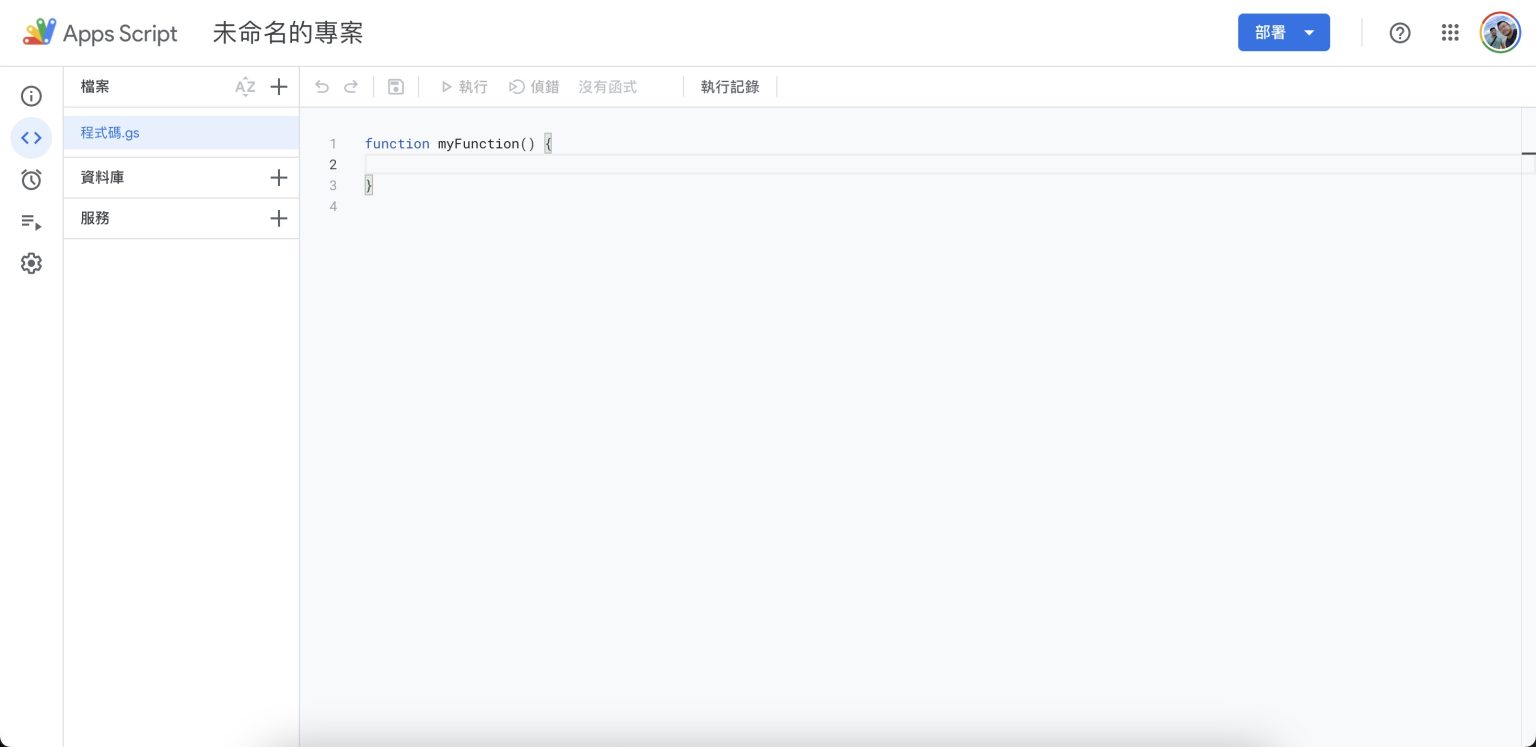Screen dimensions: 1536x747
Task: Click the project title 未命名的專案
Action: 288,33
